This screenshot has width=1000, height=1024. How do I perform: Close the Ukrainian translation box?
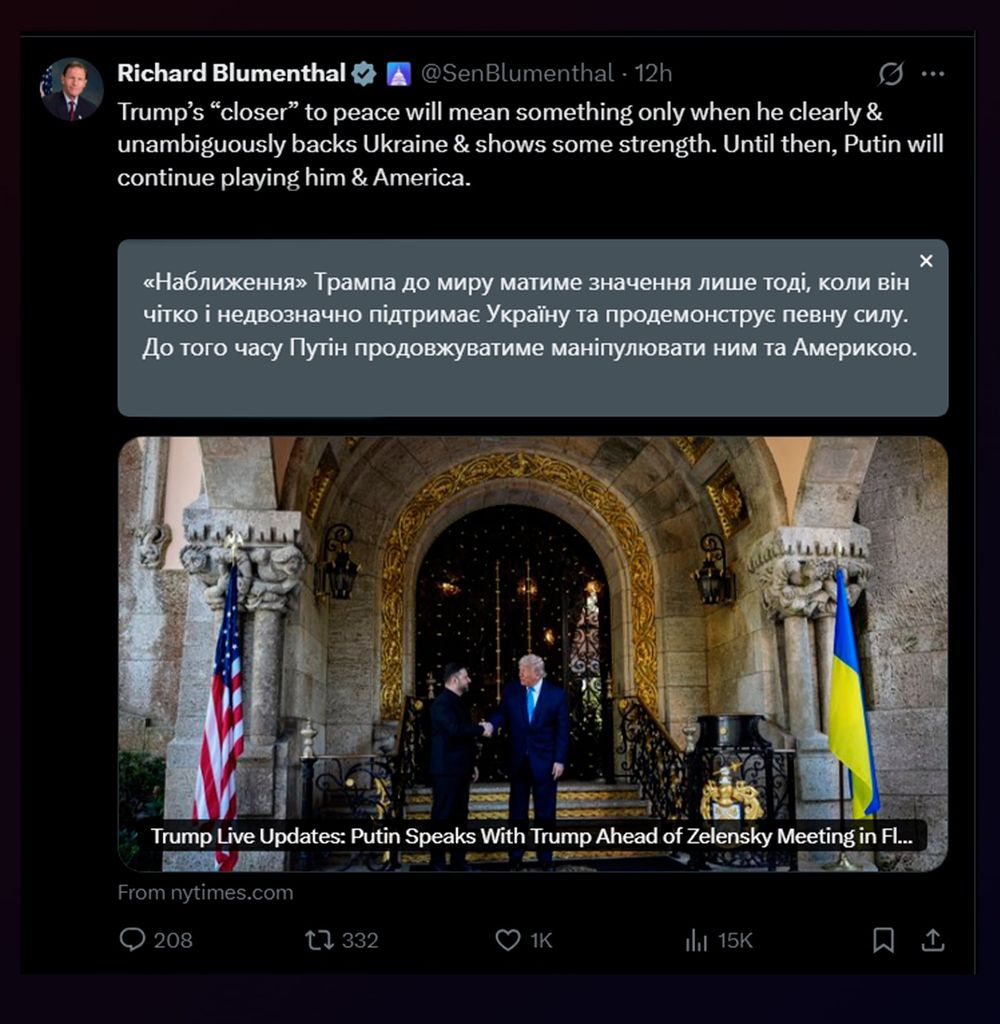926,261
